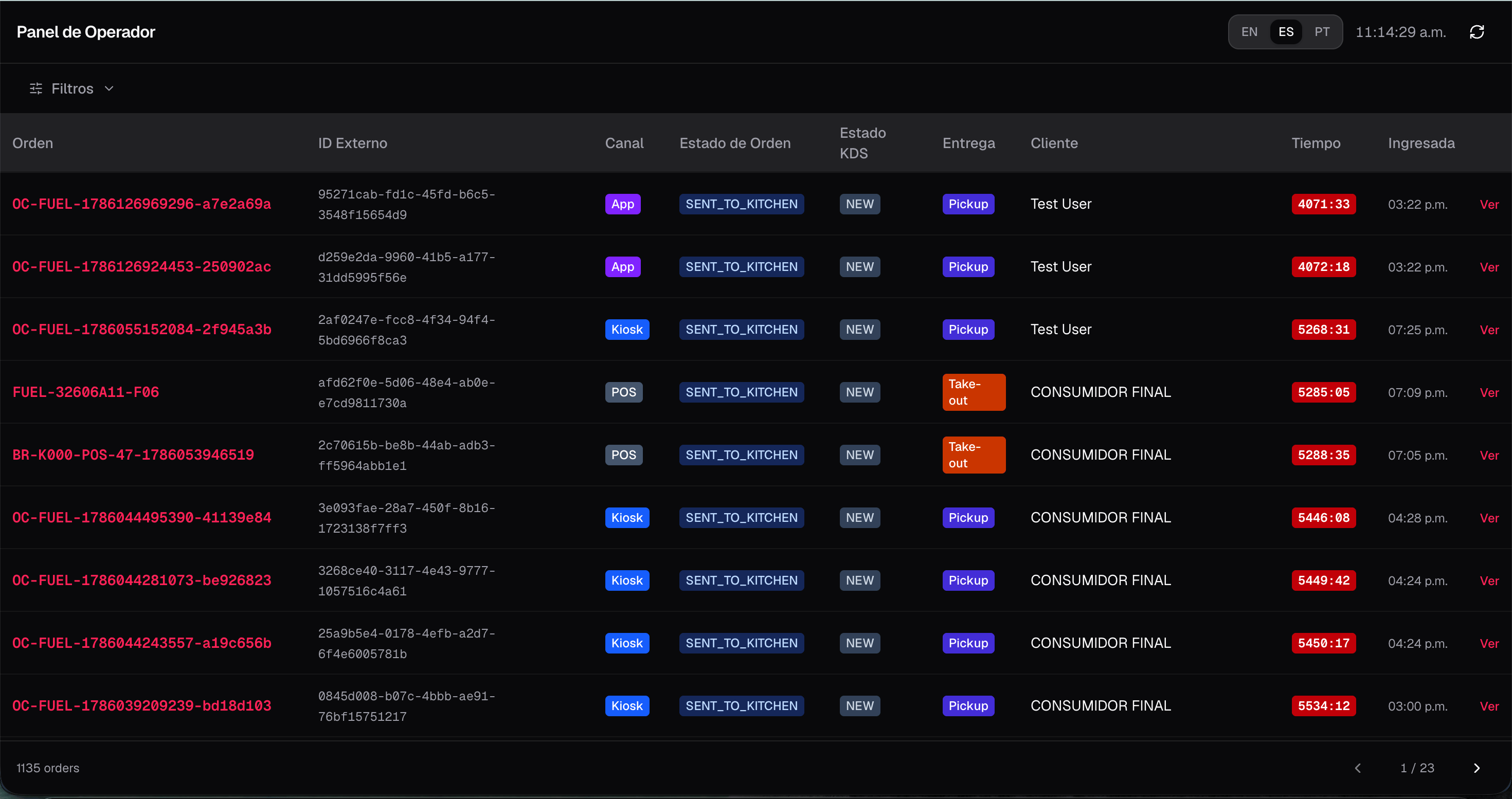Image resolution: width=1512 pixels, height=799 pixels.
Task: Switch language to ES
Action: click(x=1285, y=32)
